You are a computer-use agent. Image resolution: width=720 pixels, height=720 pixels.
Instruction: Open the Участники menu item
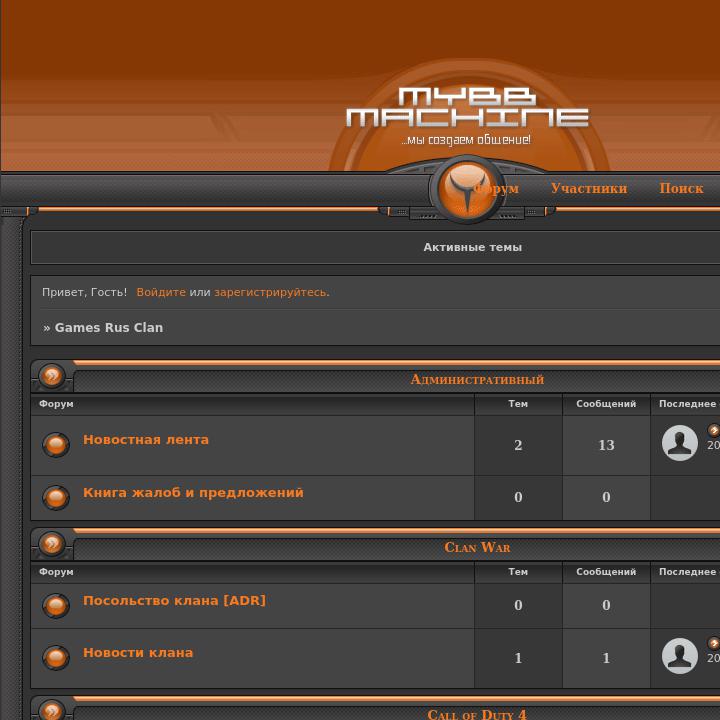click(x=589, y=188)
